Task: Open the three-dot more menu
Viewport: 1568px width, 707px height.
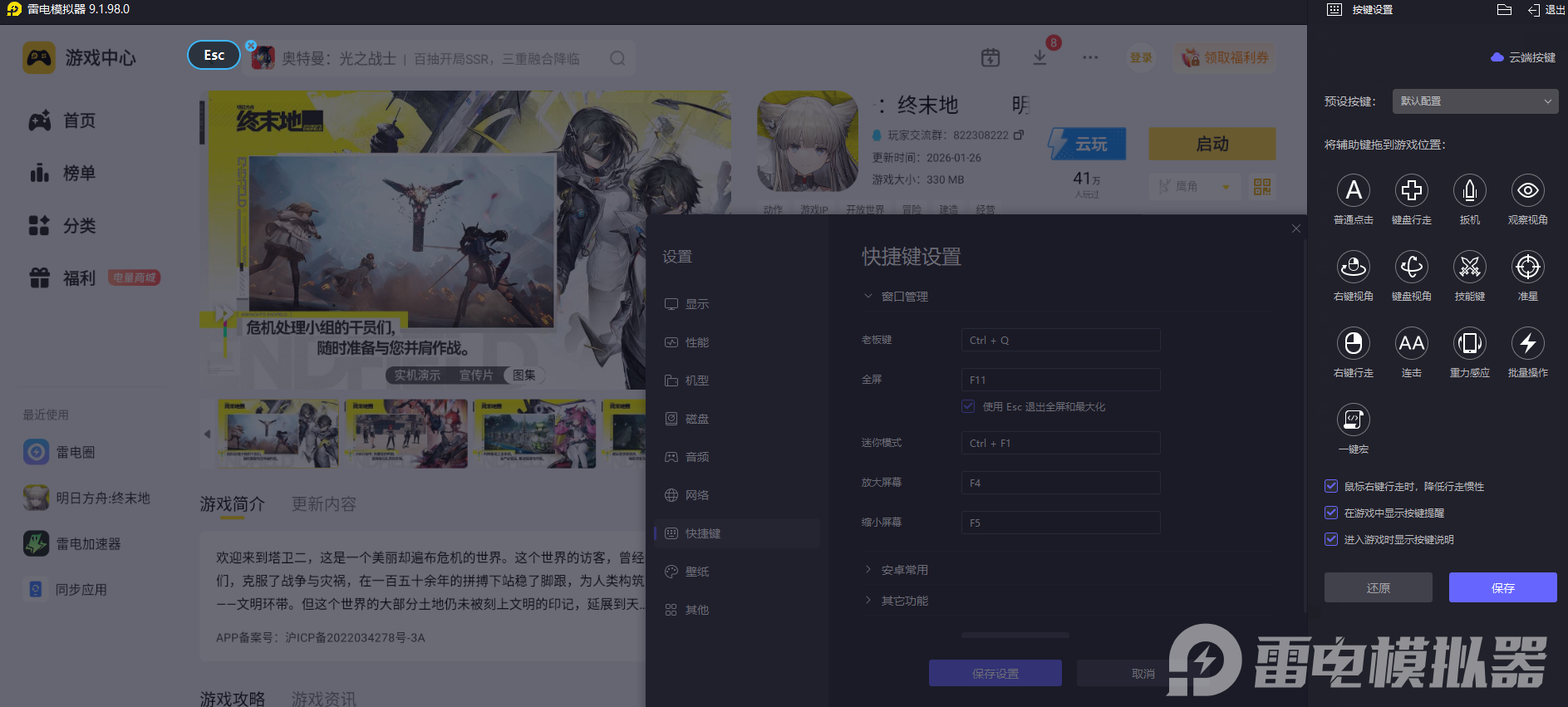Action: coord(1090,57)
